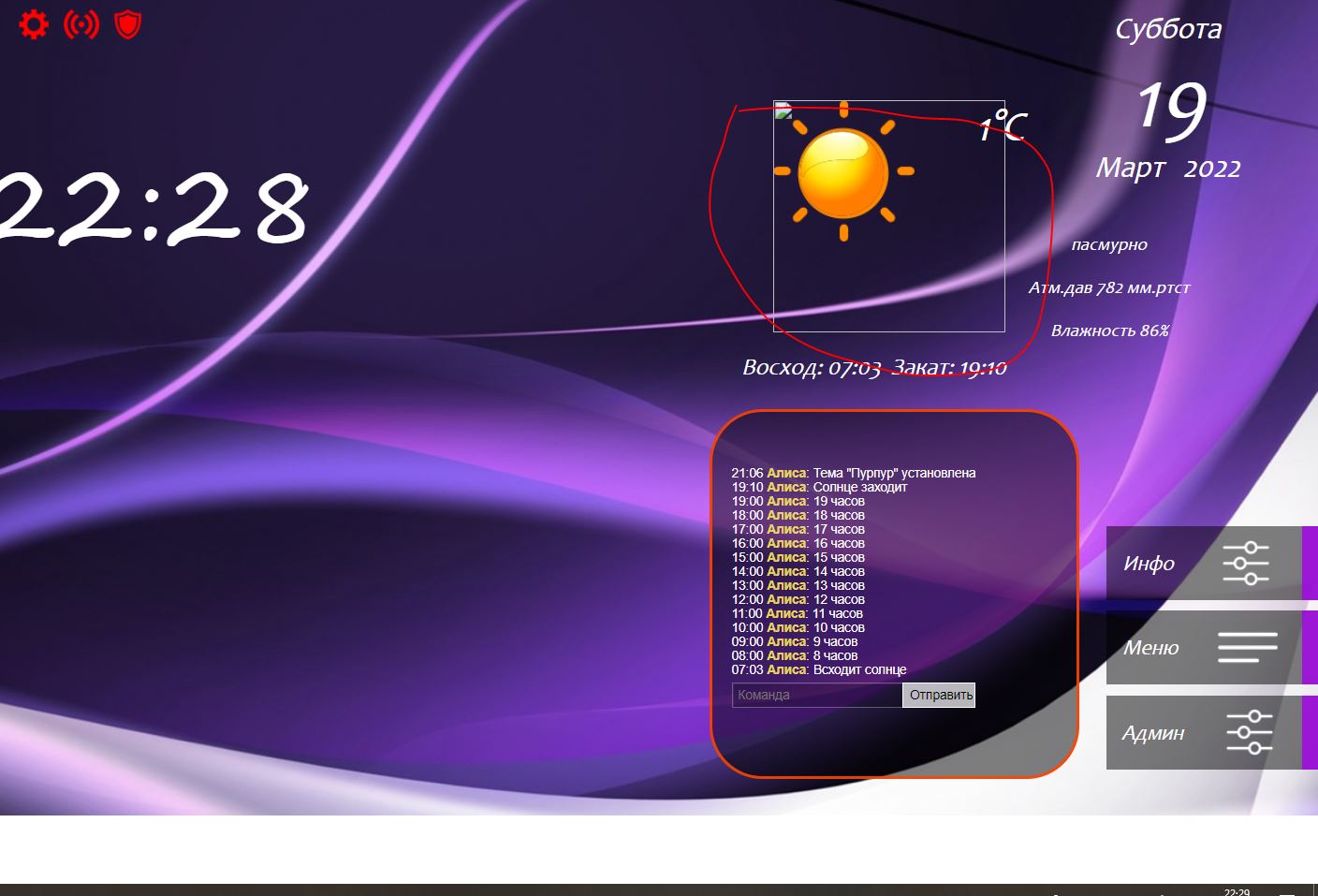Viewport: 1318px width, 896px height.
Task: Open settings via the red gear icon
Action: [x=34, y=24]
